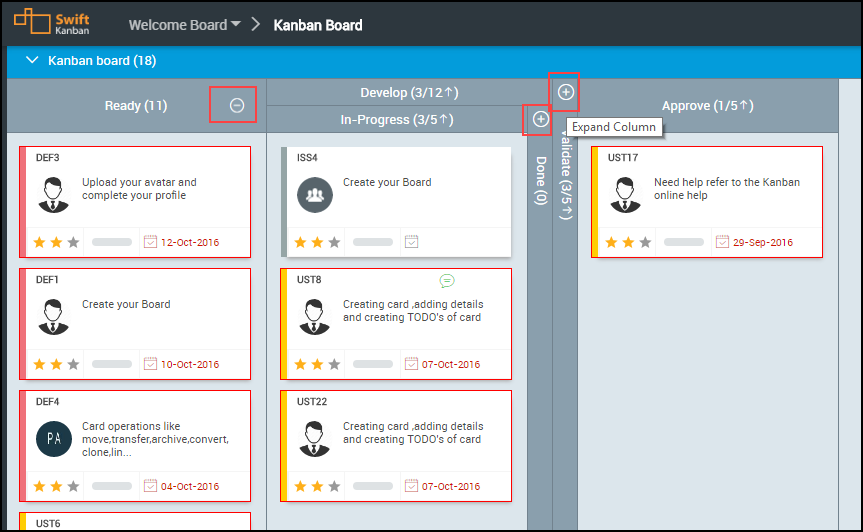The width and height of the screenshot is (863, 532).
Task: Click the empty calendar icon on ISS4
Action: click(411, 242)
